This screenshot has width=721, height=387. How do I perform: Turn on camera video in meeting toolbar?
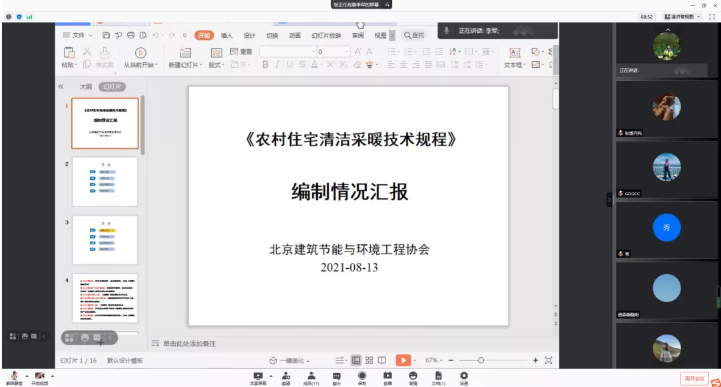point(40,376)
